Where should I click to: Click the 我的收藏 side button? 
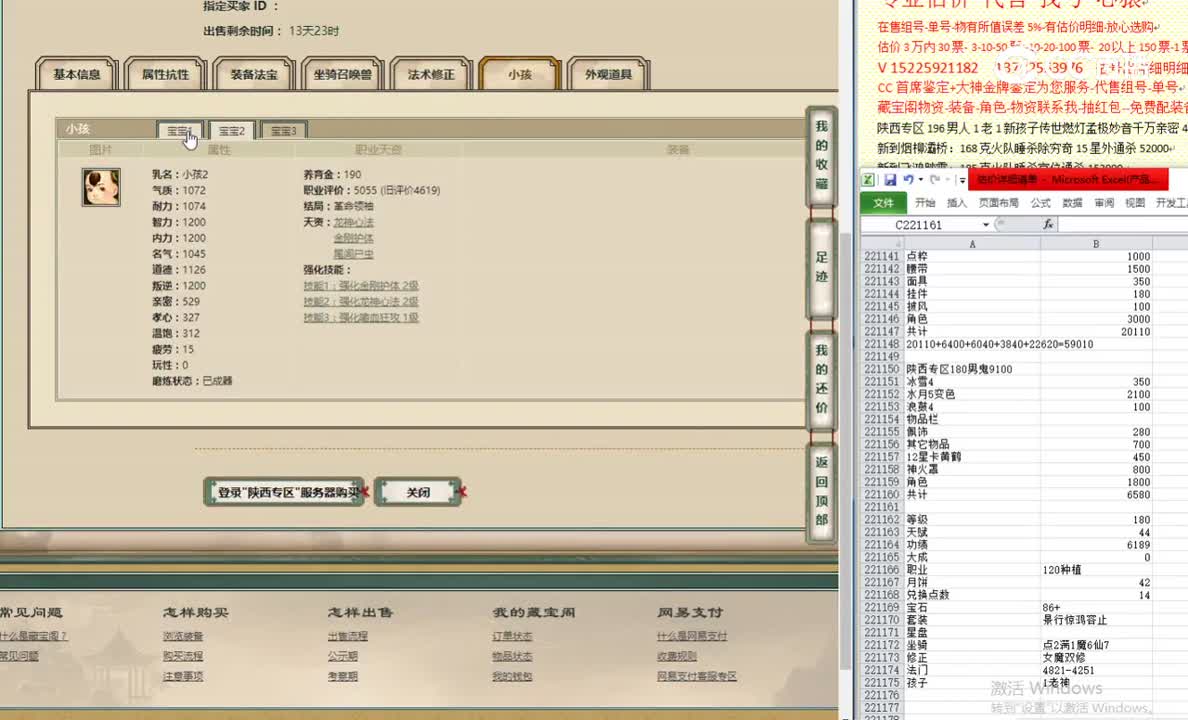(821, 155)
